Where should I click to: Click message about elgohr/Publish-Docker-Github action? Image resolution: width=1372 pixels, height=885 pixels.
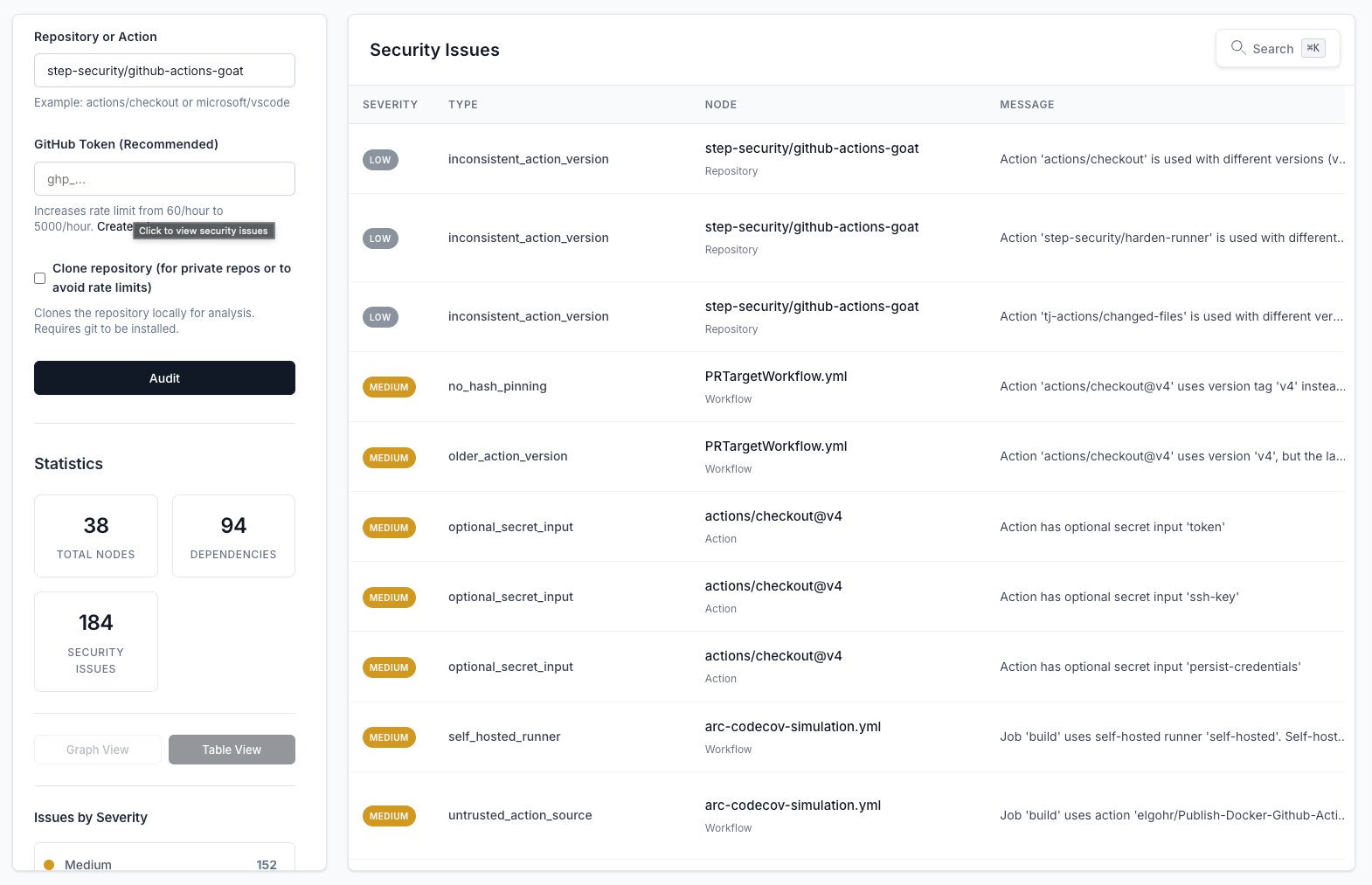(1172, 815)
